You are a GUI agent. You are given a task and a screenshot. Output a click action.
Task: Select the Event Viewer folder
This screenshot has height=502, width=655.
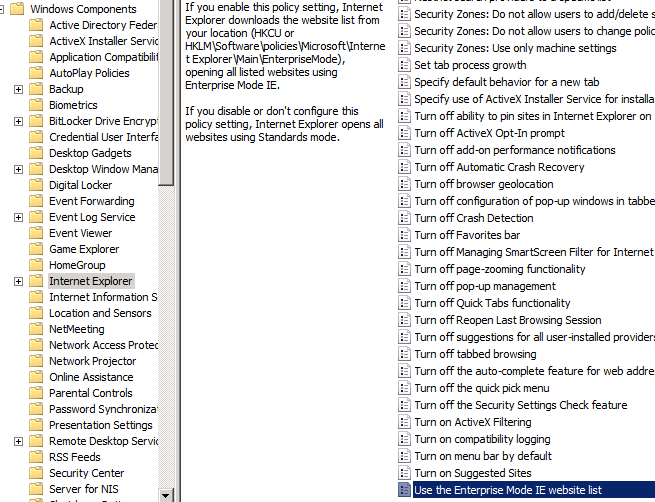(81, 233)
